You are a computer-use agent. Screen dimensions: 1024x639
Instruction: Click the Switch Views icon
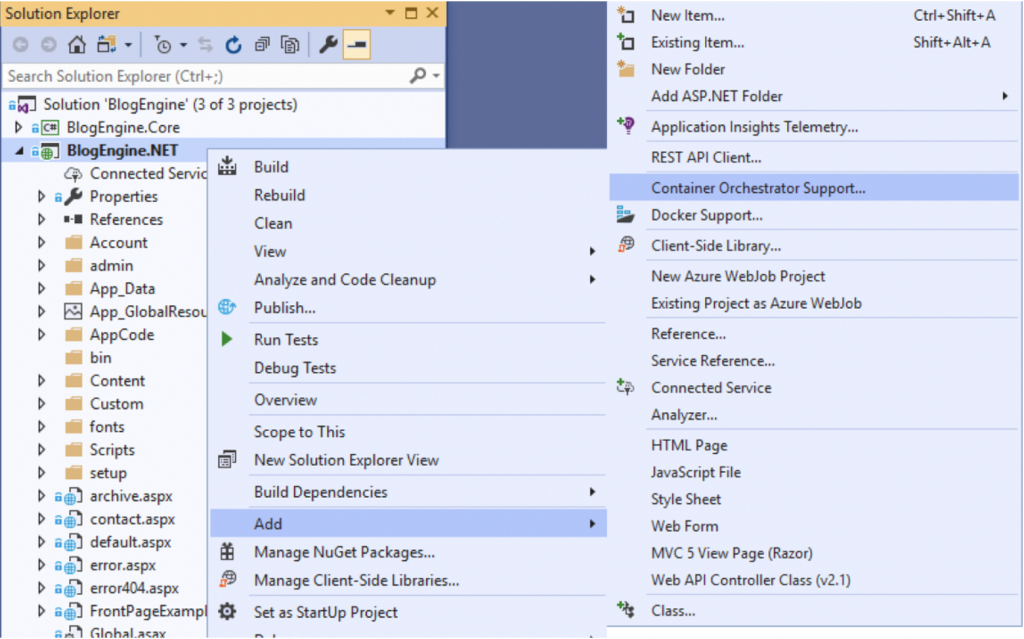click(107, 44)
